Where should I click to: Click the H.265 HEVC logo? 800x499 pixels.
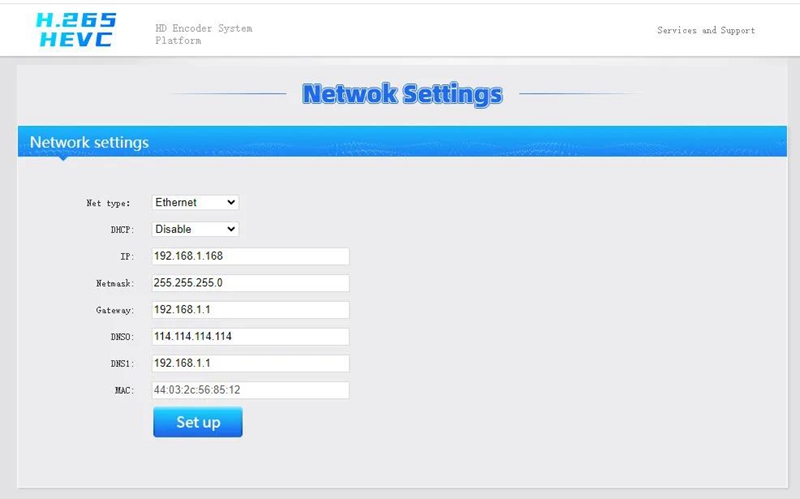click(x=75, y=30)
